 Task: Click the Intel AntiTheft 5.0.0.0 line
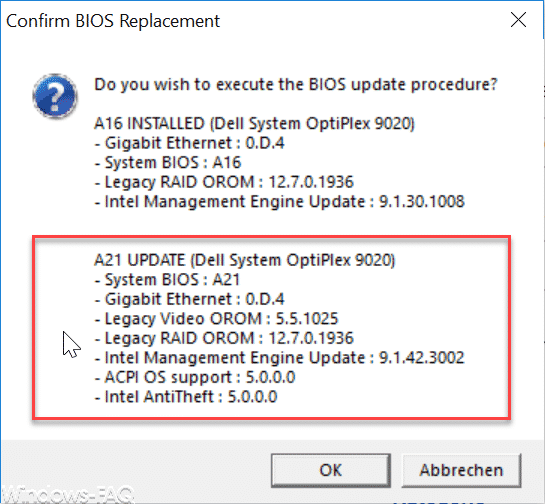[186, 397]
